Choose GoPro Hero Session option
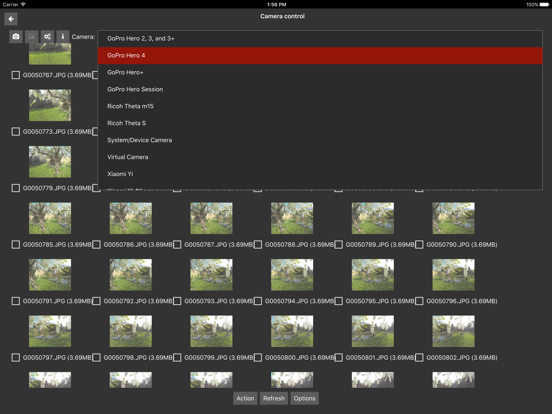The height and width of the screenshot is (414, 552). (x=320, y=89)
